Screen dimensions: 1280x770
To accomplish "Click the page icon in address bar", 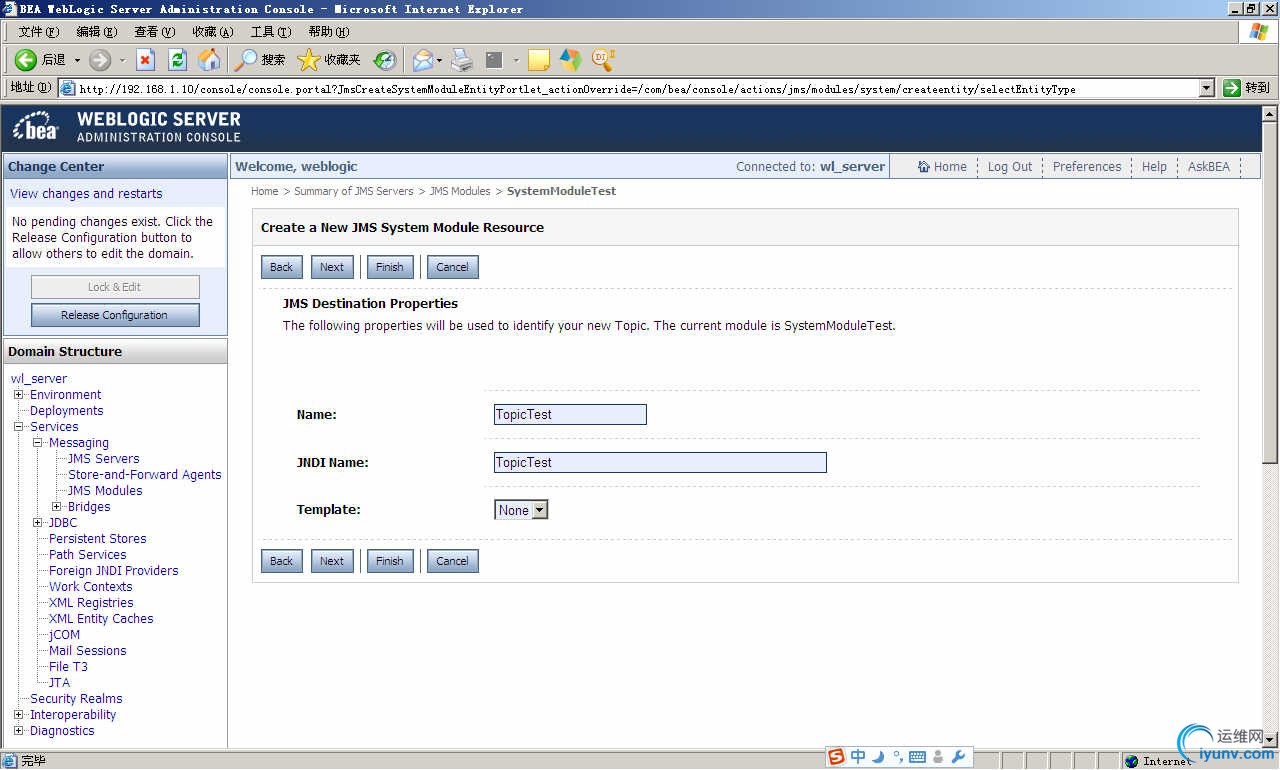I will [68, 88].
